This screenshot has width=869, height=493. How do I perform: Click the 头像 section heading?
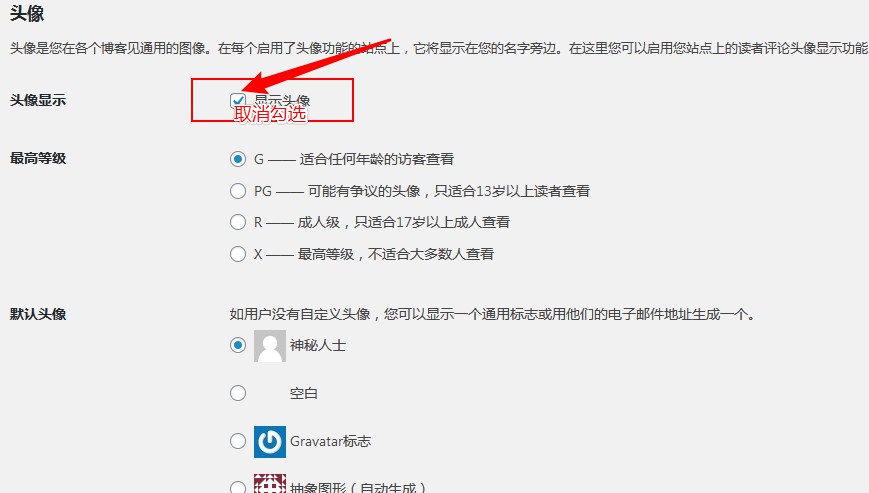[x=27, y=13]
